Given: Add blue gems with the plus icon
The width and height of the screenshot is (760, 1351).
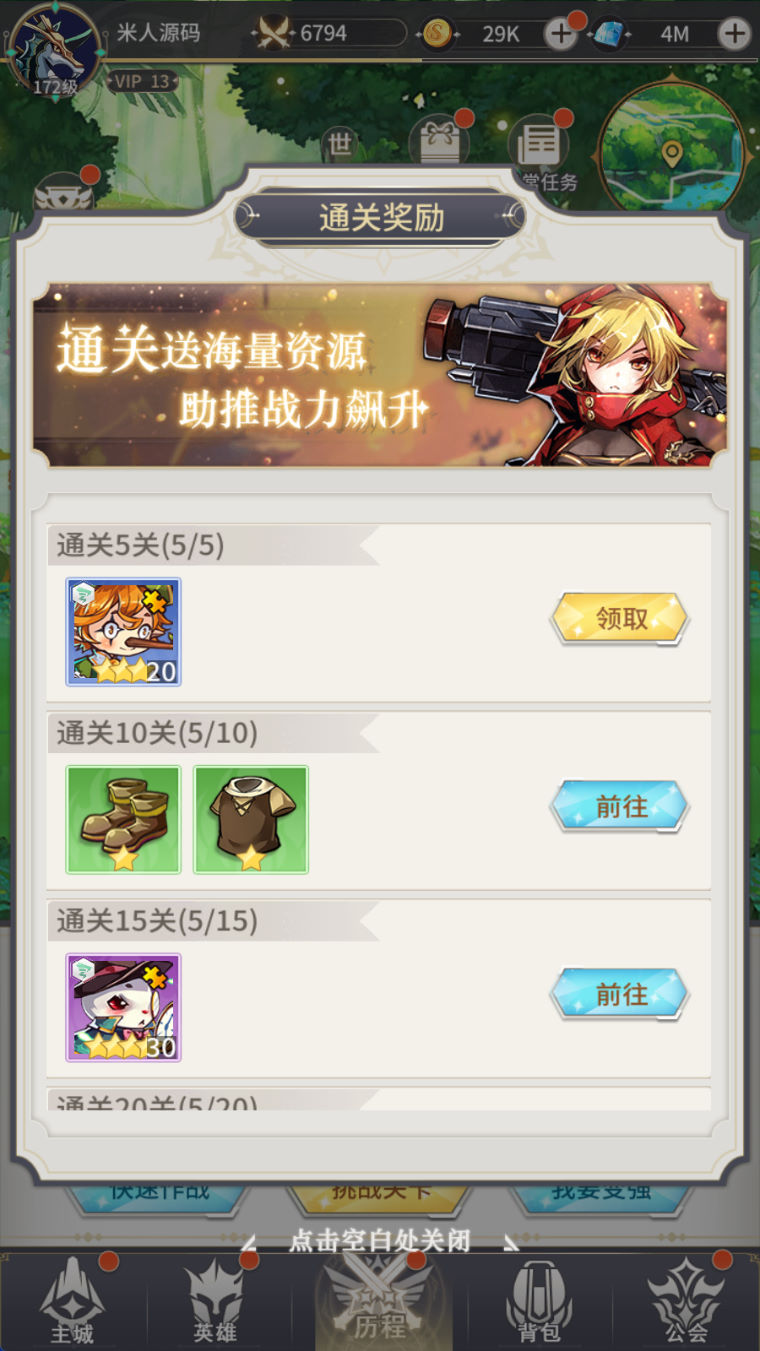Looking at the screenshot, I should coord(735,34).
